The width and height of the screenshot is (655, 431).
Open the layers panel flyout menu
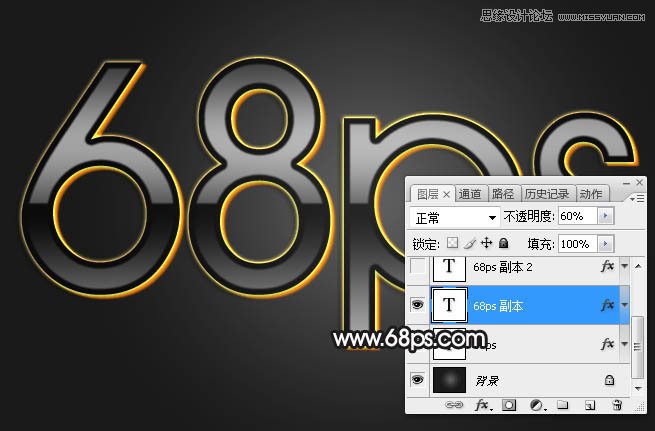(x=637, y=198)
